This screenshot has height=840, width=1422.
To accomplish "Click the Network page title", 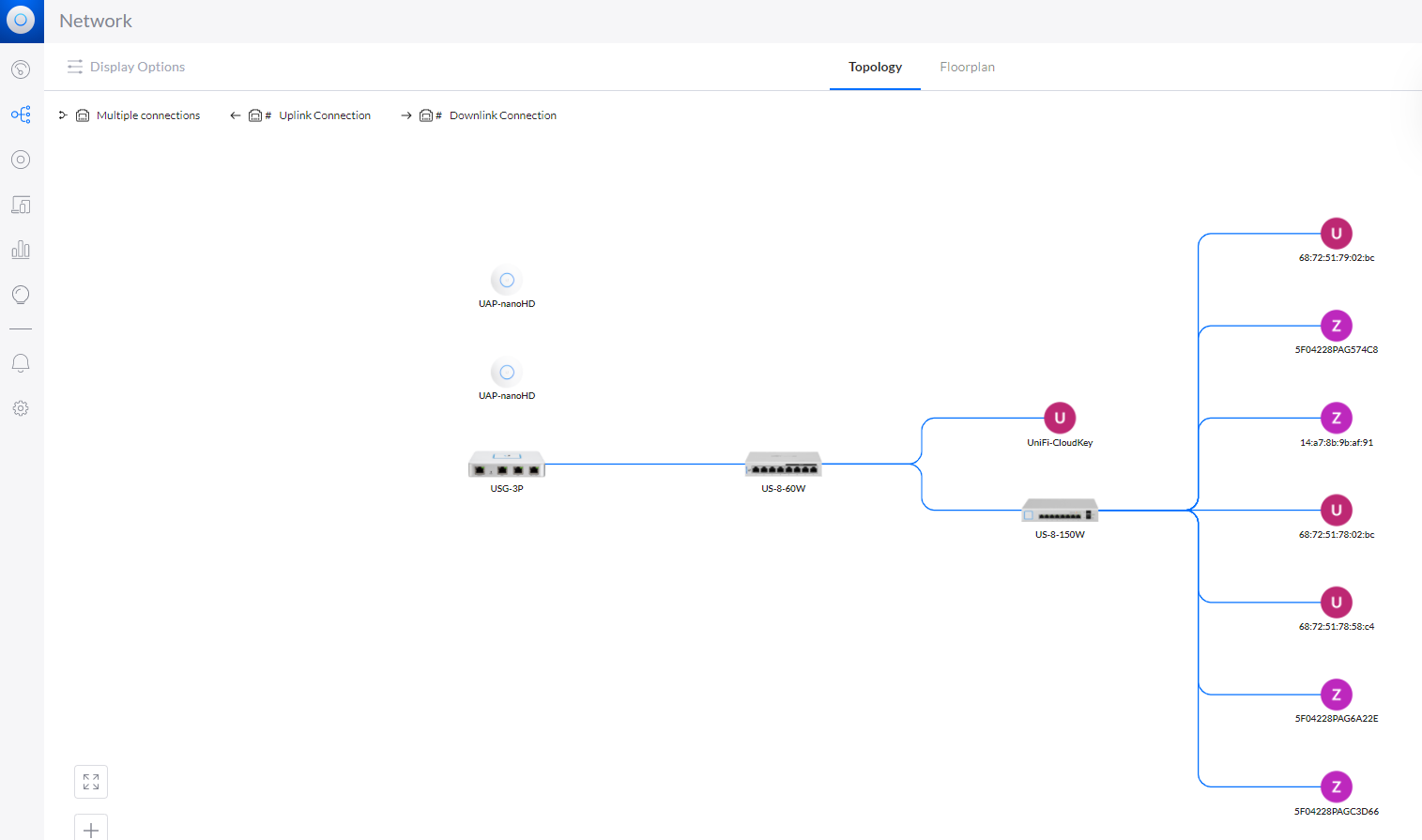I will 96,21.
